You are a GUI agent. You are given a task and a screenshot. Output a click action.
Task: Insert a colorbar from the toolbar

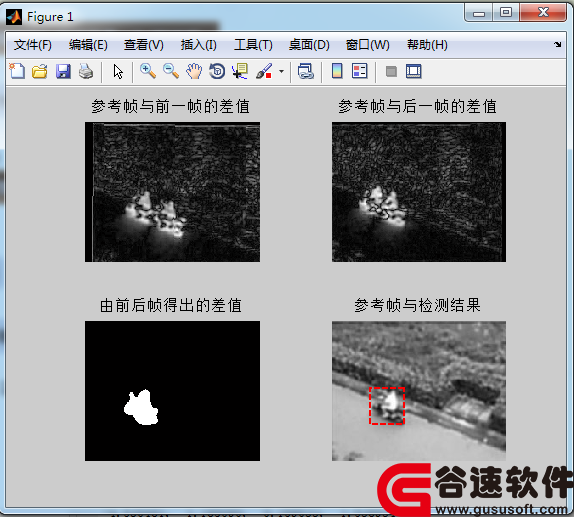click(x=337, y=71)
